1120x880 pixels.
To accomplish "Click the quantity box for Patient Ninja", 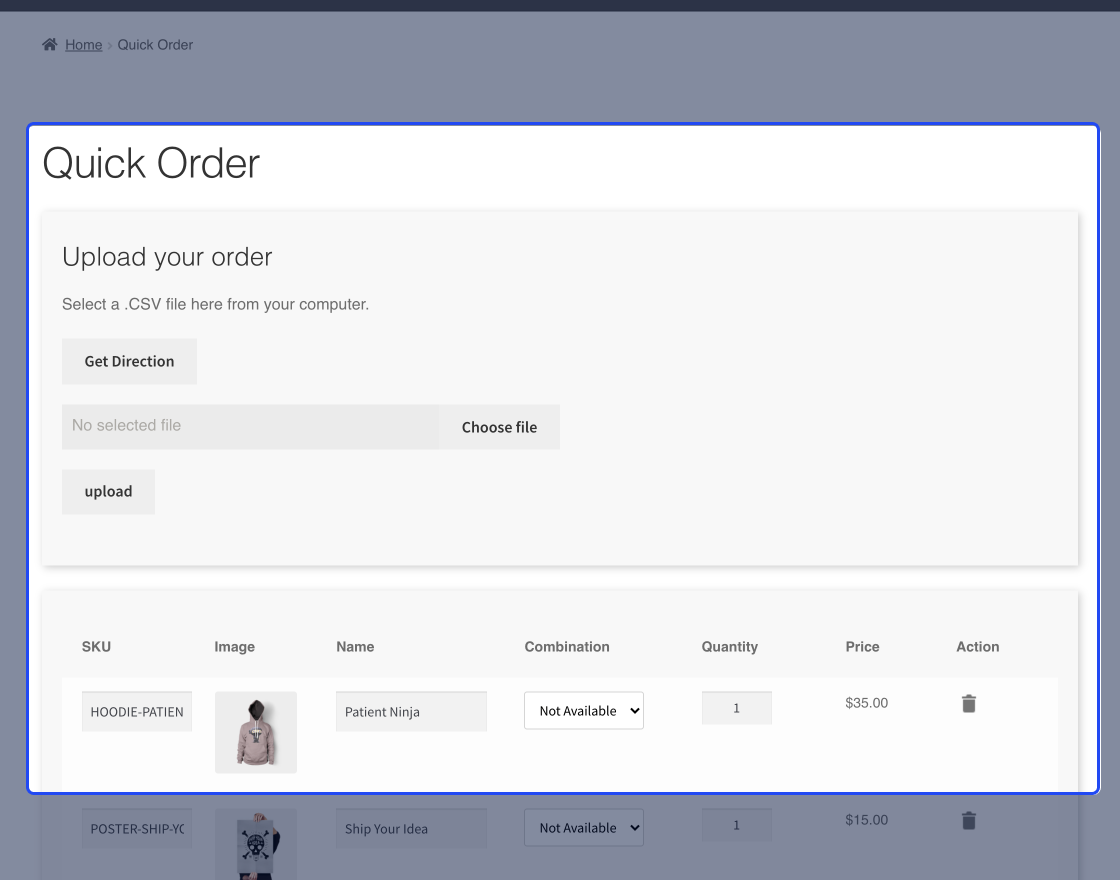I will click(x=736, y=707).
